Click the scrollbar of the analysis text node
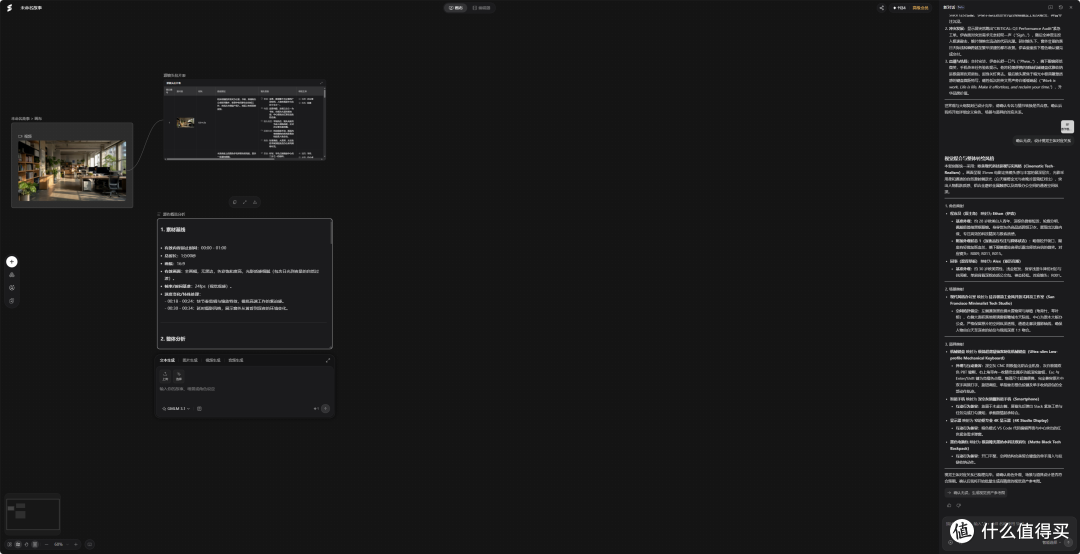Viewport: 1080px width, 554px height. tap(331, 233)
